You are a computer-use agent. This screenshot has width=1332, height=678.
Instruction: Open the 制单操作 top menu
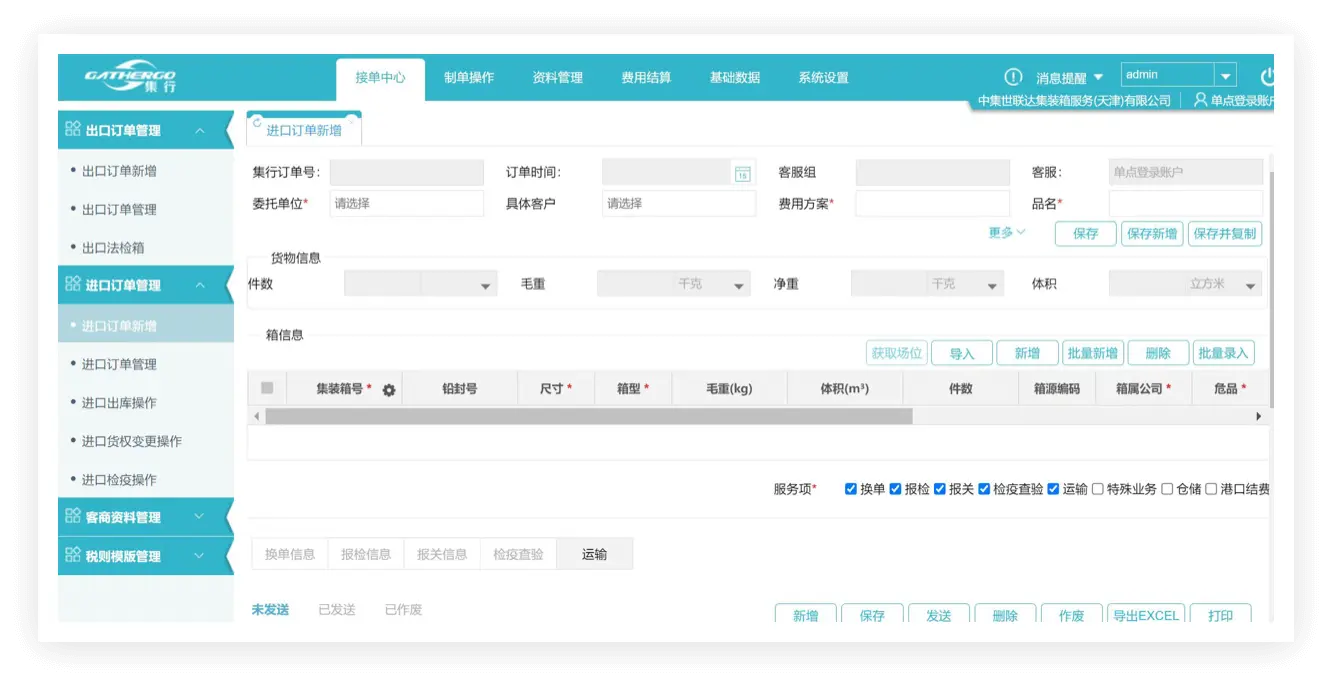469,78
